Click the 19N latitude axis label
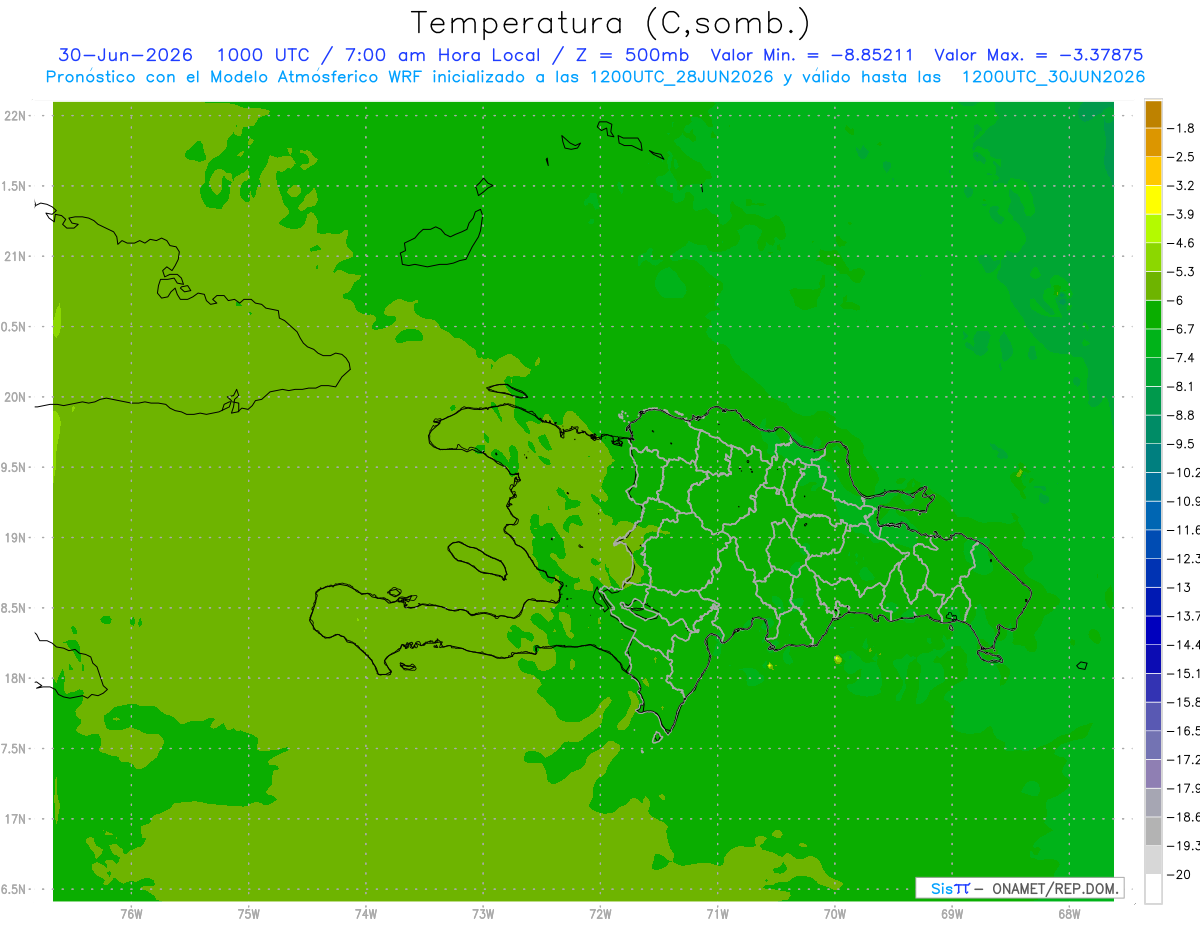Image resolution: width=1200 pixels, height=927 pixels. 16,538
